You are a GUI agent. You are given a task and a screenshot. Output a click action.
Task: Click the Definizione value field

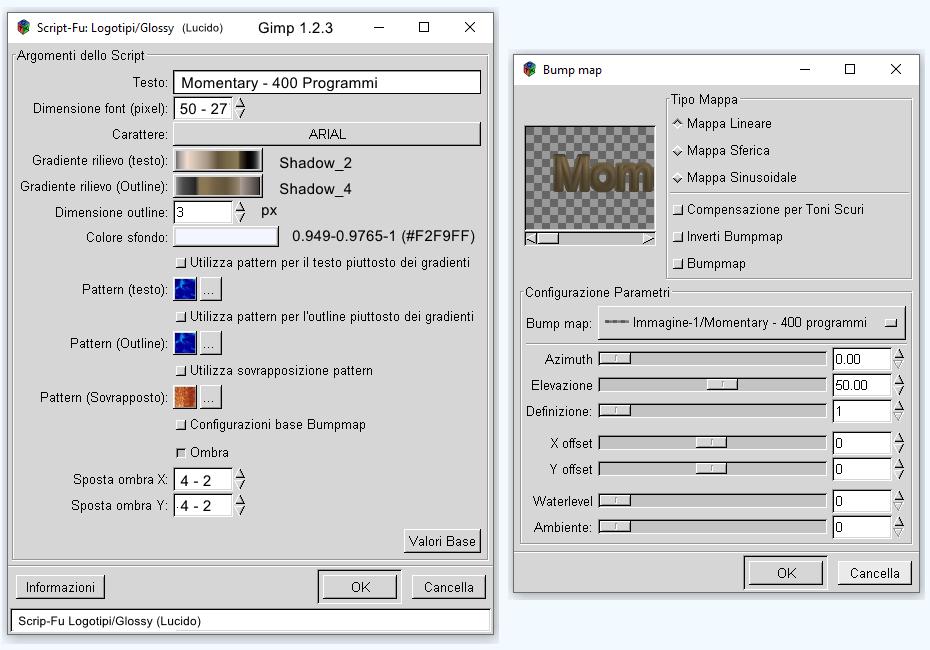pyautogui.click(x=861, y=411)
